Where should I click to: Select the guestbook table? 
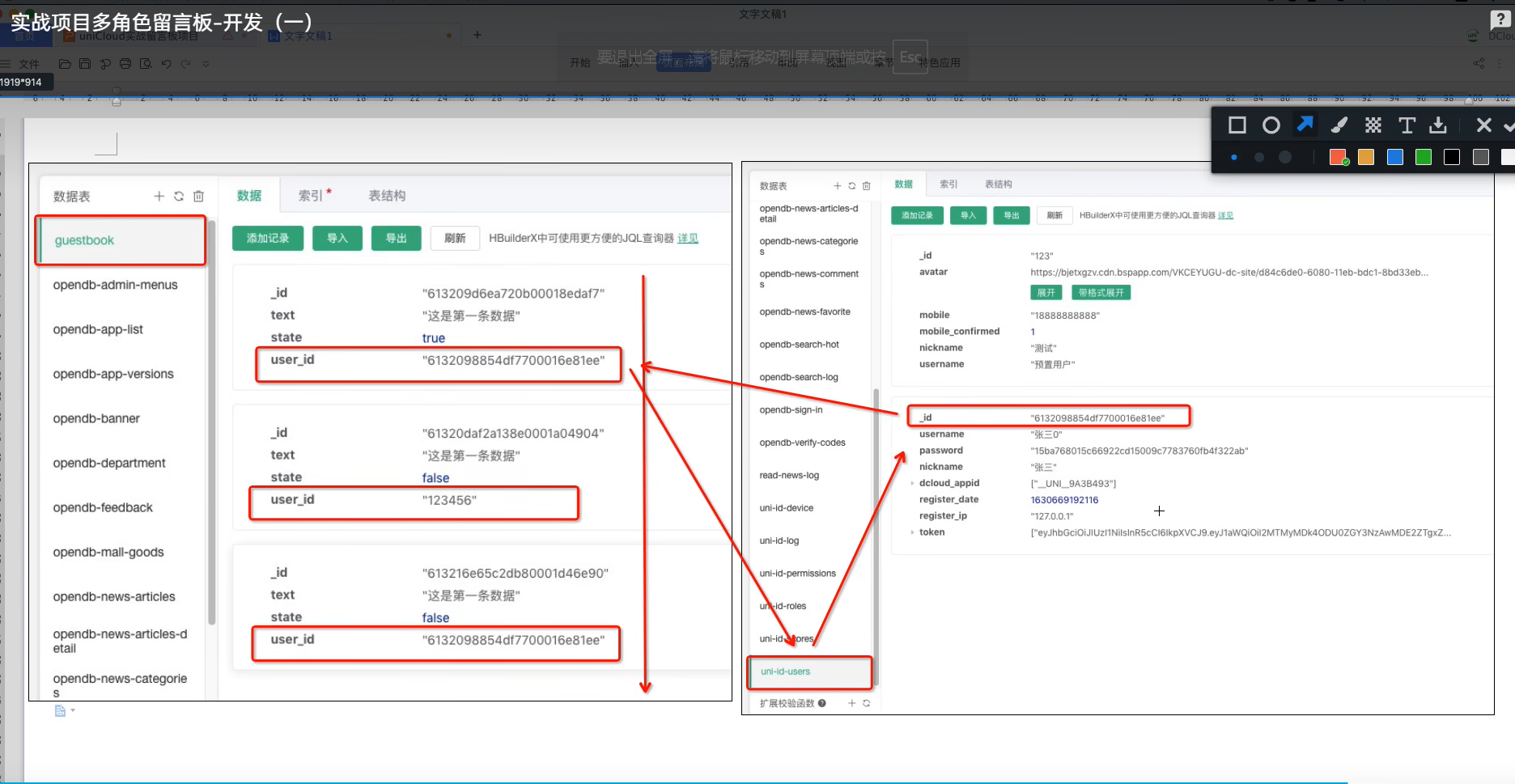coord(121,240)
